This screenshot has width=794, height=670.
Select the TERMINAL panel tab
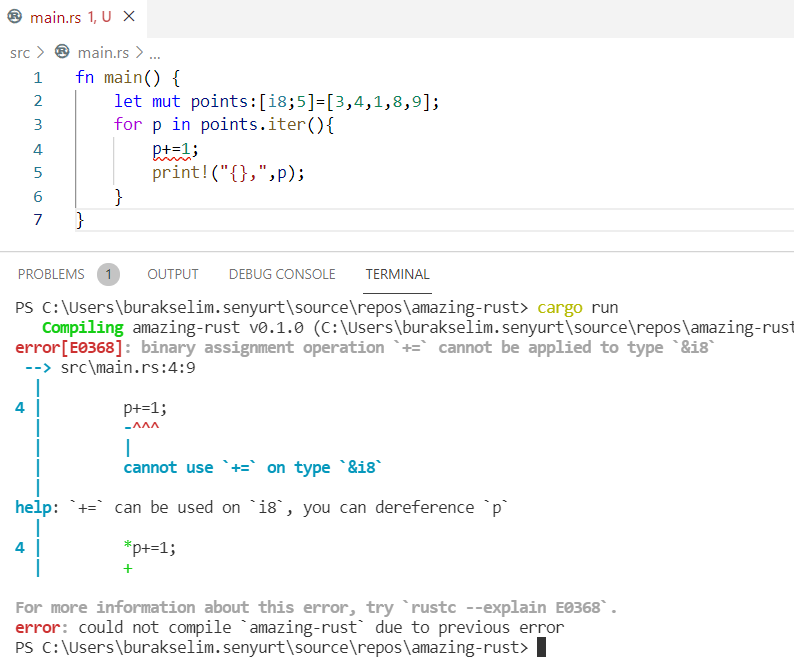(x=397, y=274)
